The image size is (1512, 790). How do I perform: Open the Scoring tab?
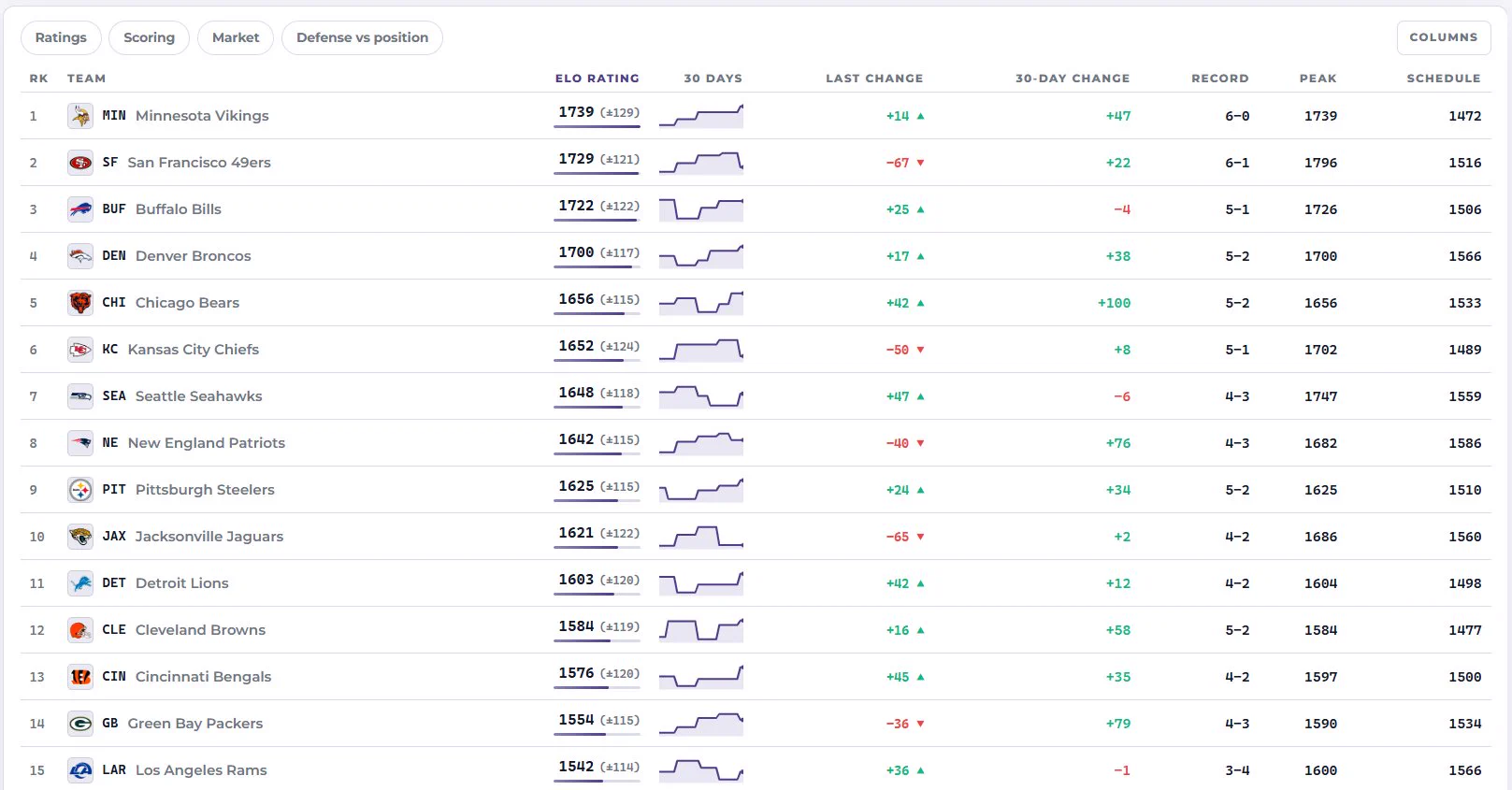(150, 37)
